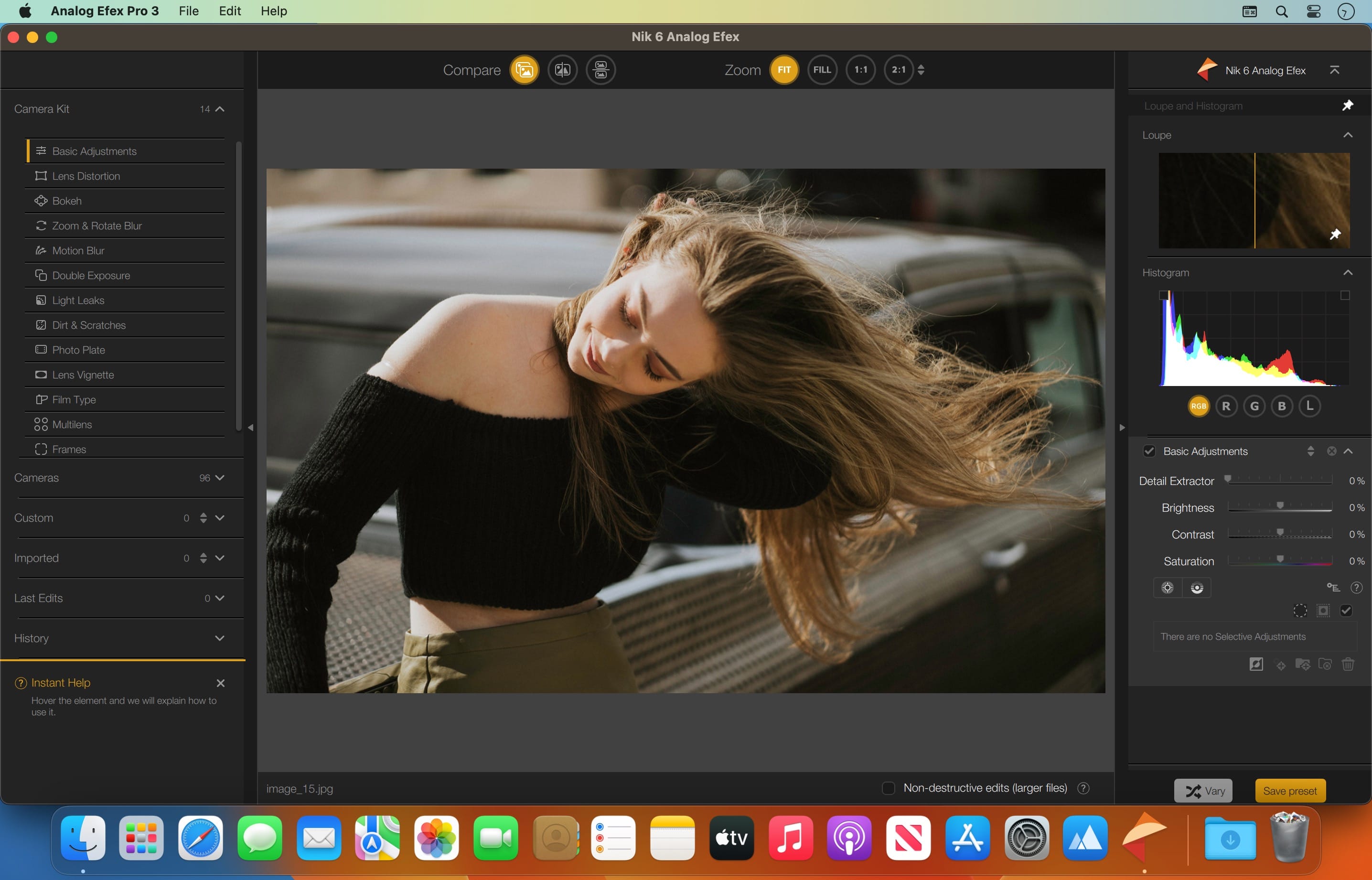
Task: Expand the Imported presets section
Action: 219,558
